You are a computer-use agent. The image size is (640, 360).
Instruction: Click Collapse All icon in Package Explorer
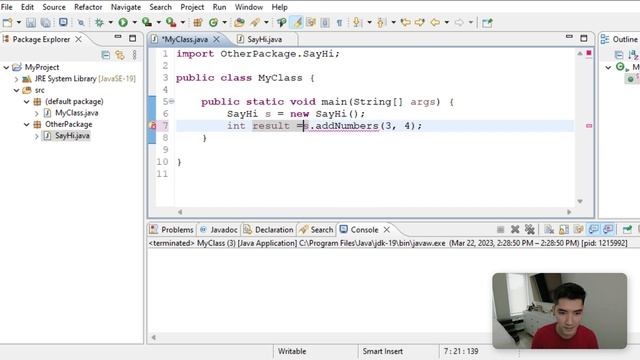pos(106,55)
